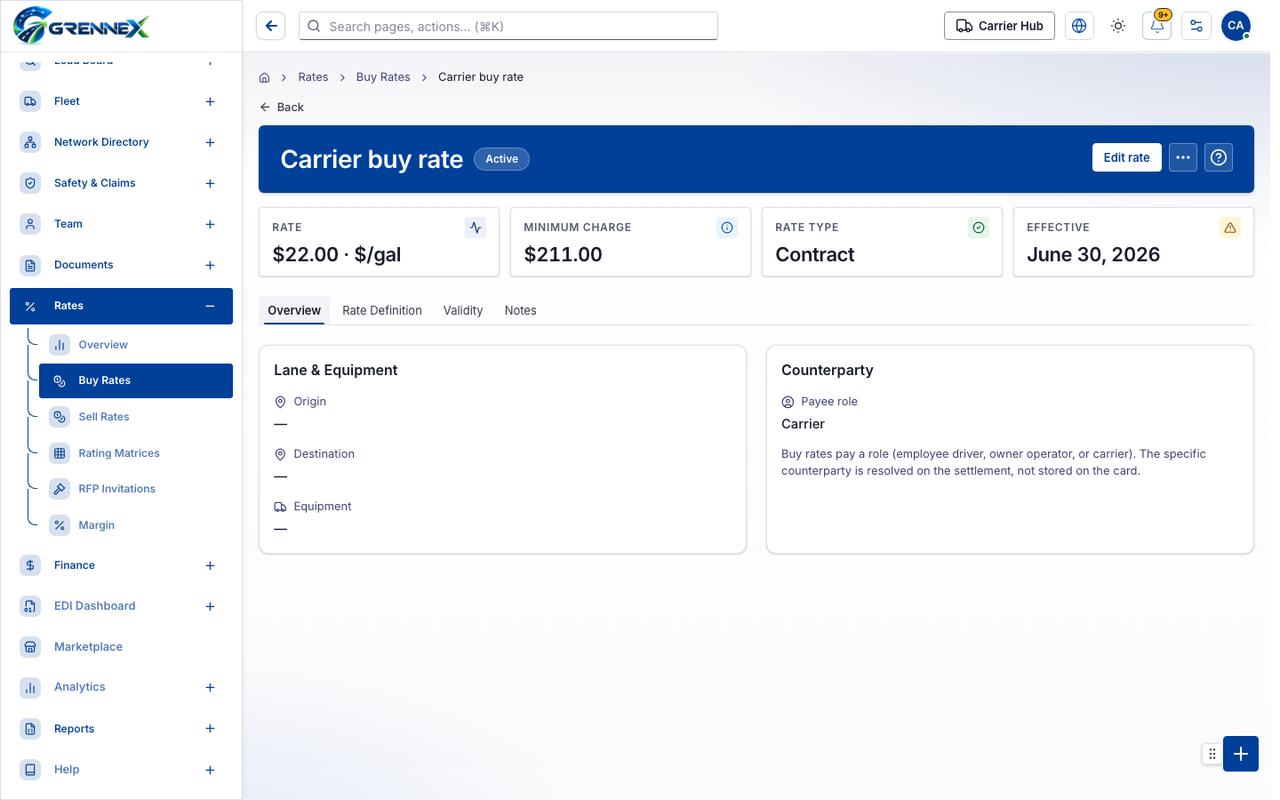Expand the Team sidebar section
Screen dimensions: 1280x800
[210, 224]
